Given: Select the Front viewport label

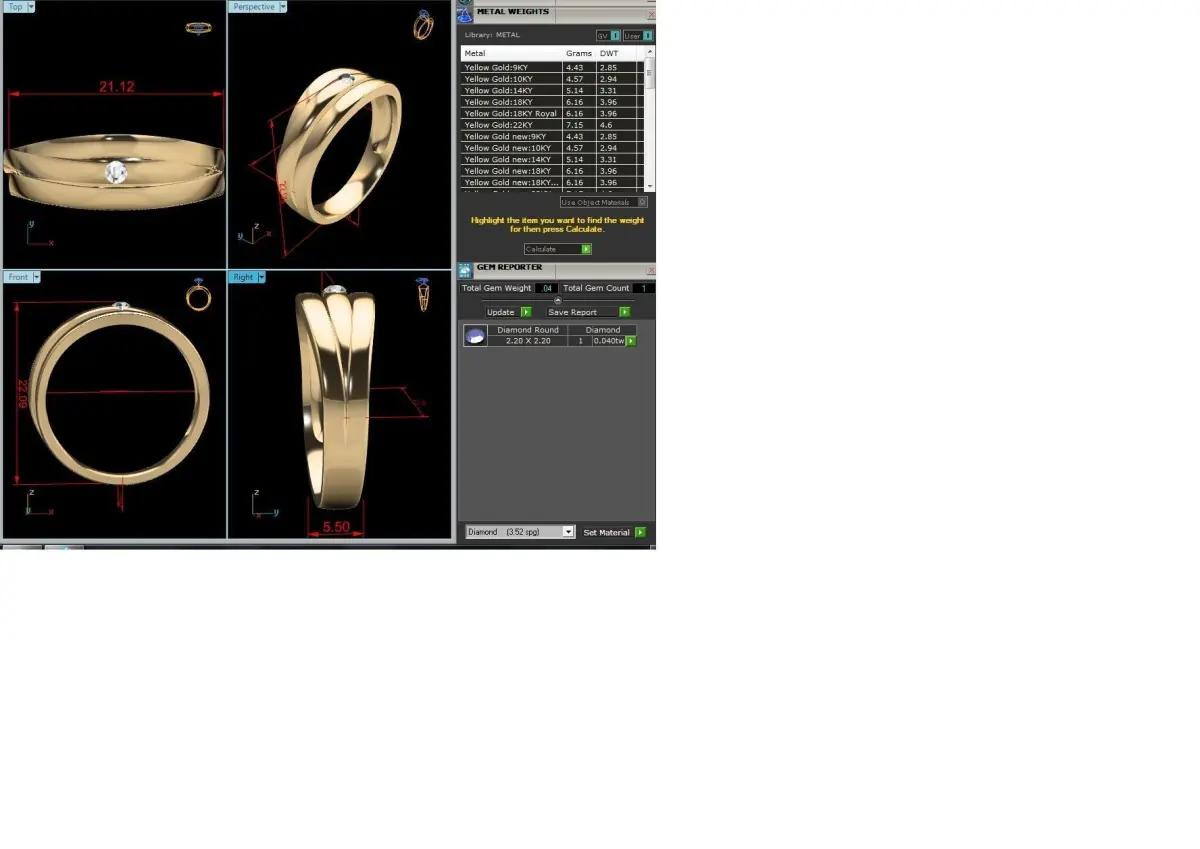Looking at the screenshot, I should point(18,277).
